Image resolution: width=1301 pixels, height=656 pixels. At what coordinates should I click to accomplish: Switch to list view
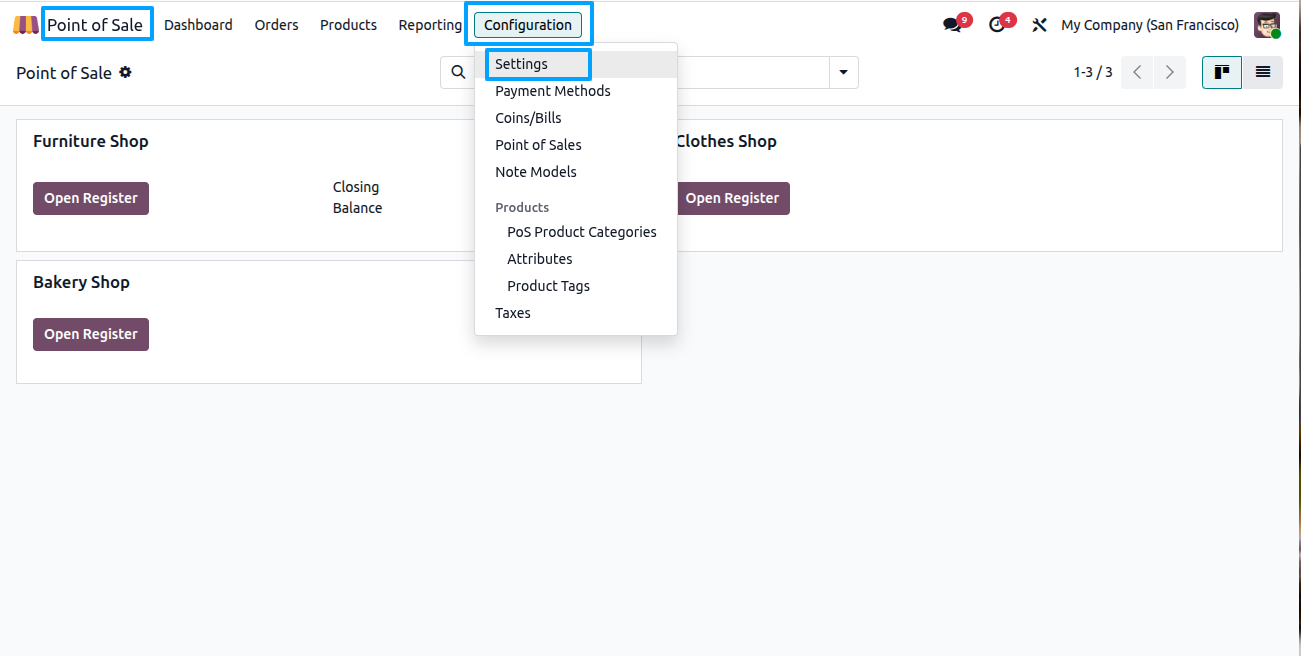(x=1263, y=72)
